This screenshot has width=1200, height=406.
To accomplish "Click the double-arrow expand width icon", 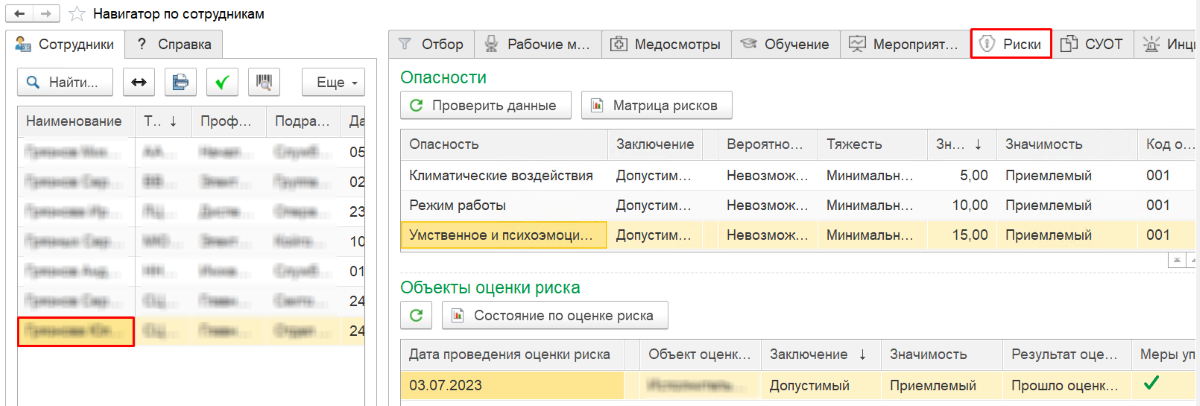I will tap(139, 82).
